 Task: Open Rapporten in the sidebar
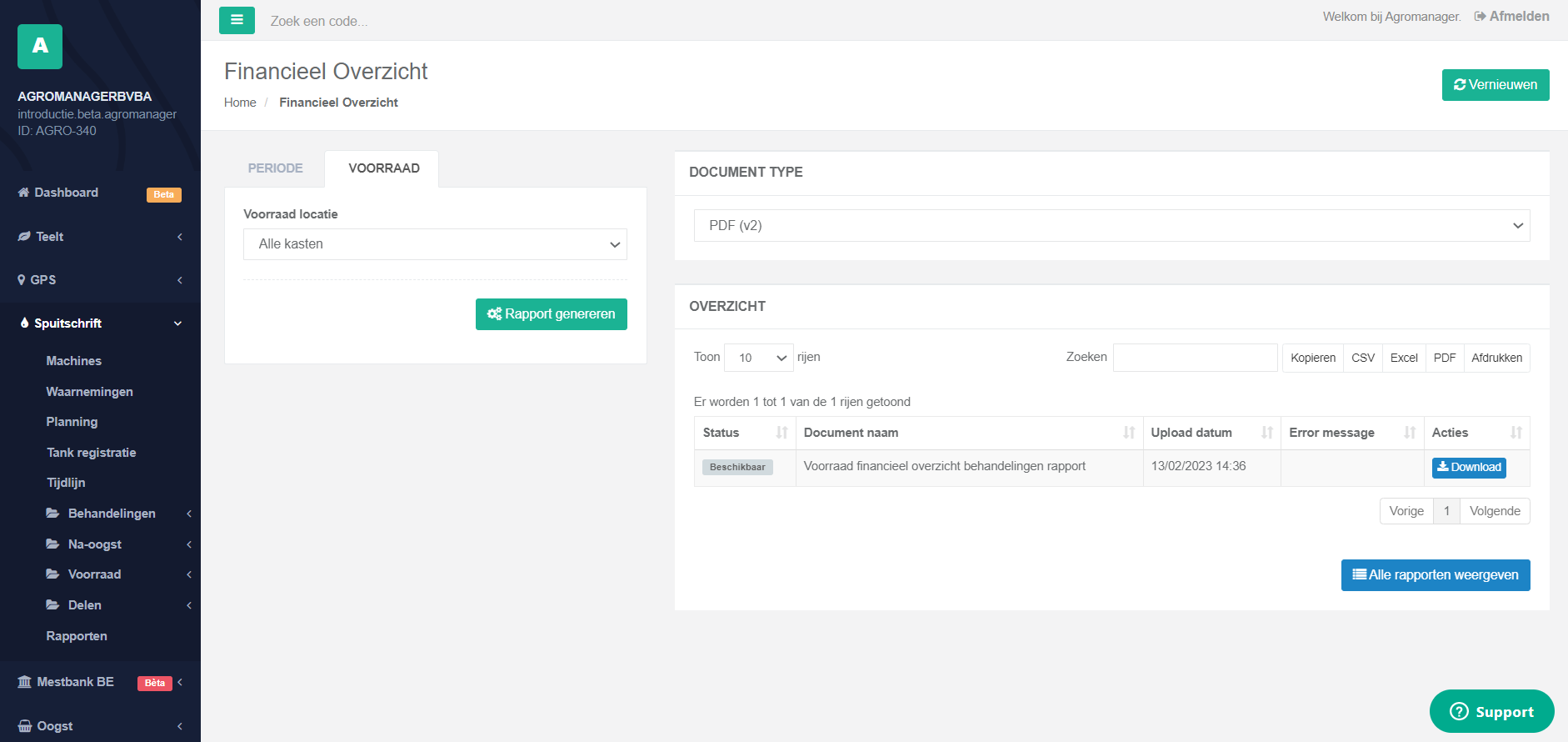[77, 636]
